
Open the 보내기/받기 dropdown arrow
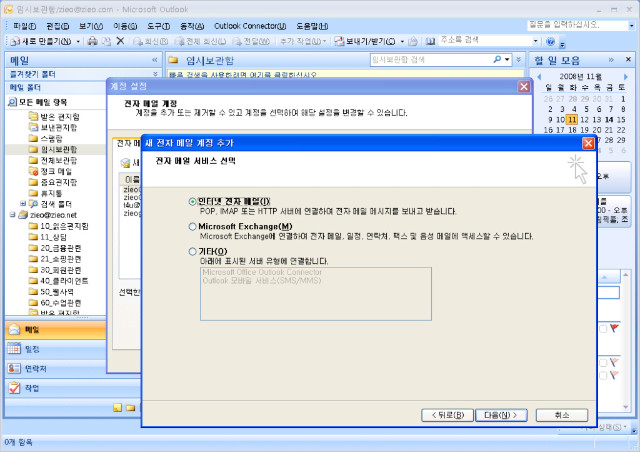coord(402,41)
